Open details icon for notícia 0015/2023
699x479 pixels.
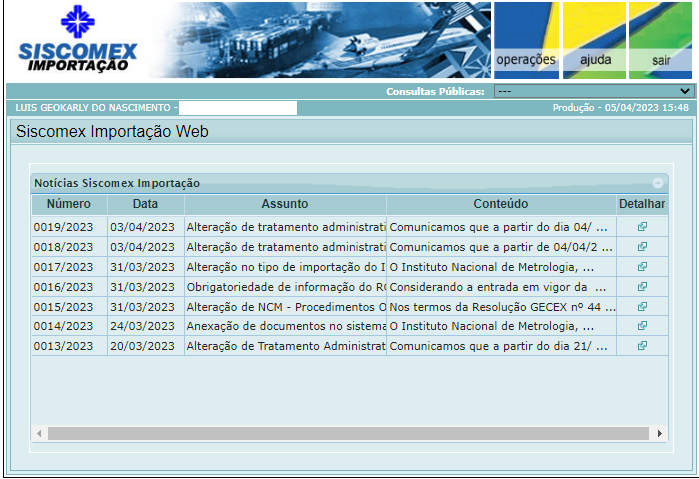pyautogui.click(x=642, y=307)
